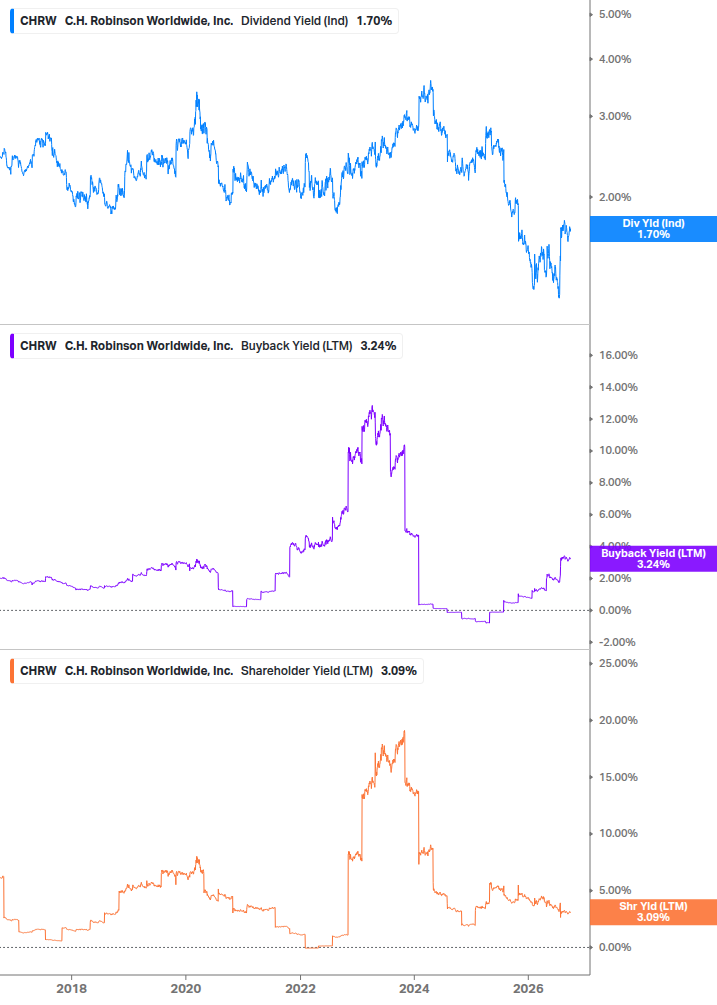
Task: Click the 4.00% label on dividend yield axis
Action: click(615, 59)
